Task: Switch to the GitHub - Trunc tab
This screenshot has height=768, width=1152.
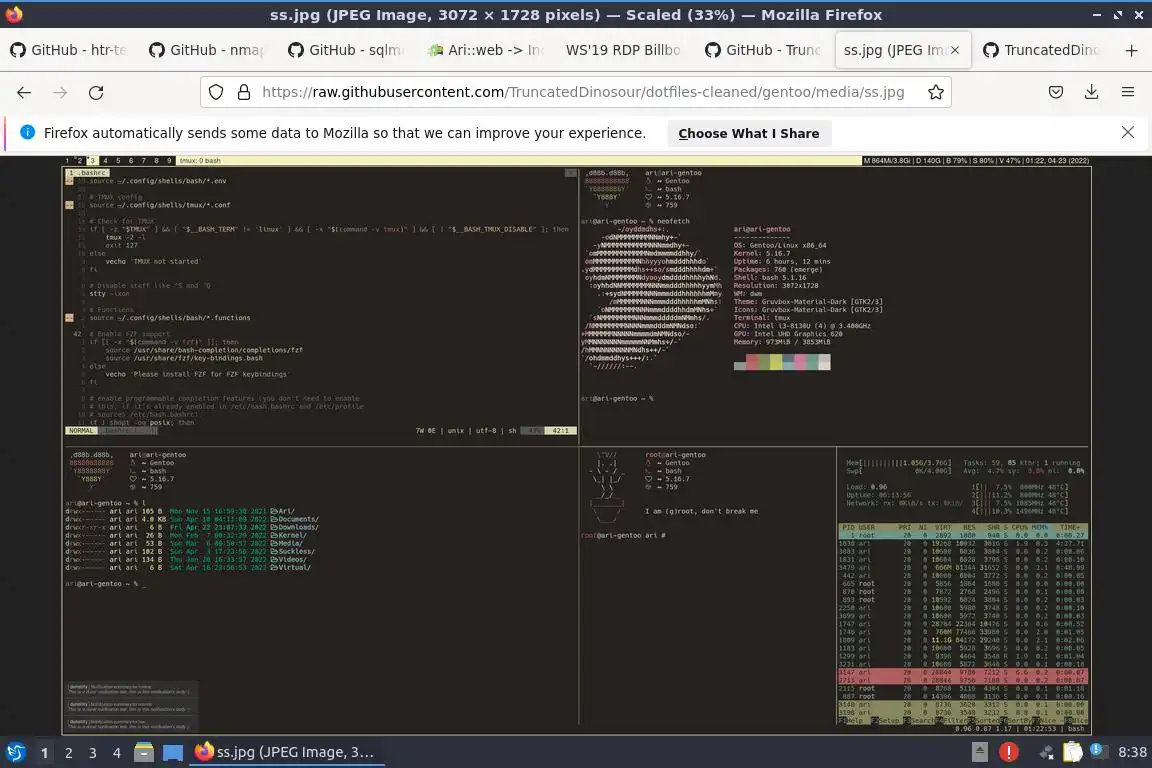Action: point(763,50)
